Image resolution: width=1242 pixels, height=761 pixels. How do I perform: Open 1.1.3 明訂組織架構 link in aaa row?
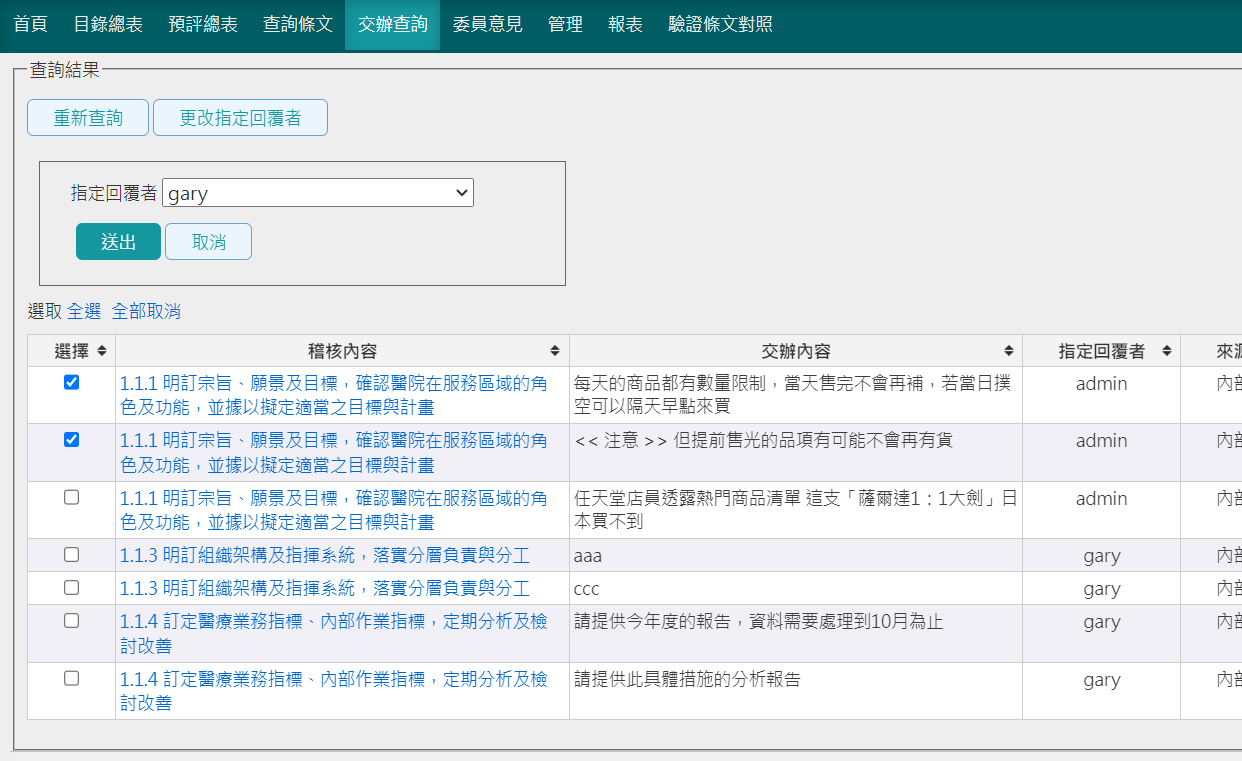(x=325, y=556)
